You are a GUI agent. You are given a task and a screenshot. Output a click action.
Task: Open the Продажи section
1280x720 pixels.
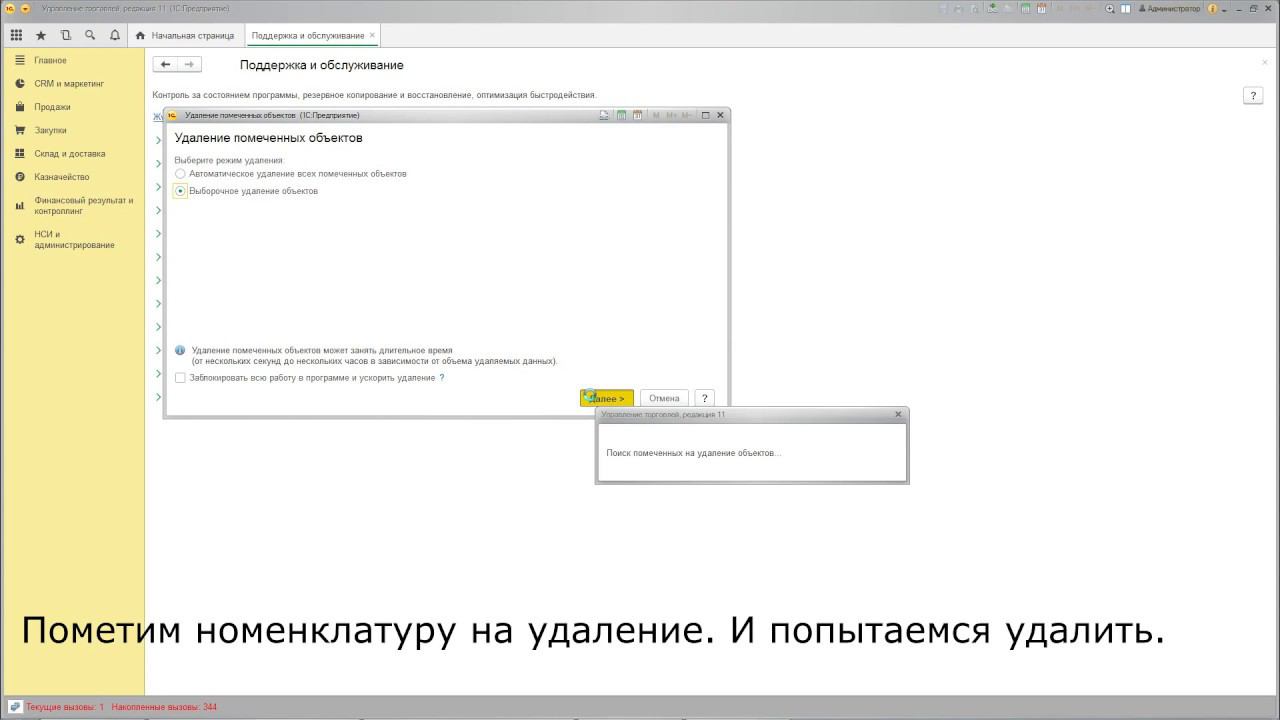click(52, 107)
